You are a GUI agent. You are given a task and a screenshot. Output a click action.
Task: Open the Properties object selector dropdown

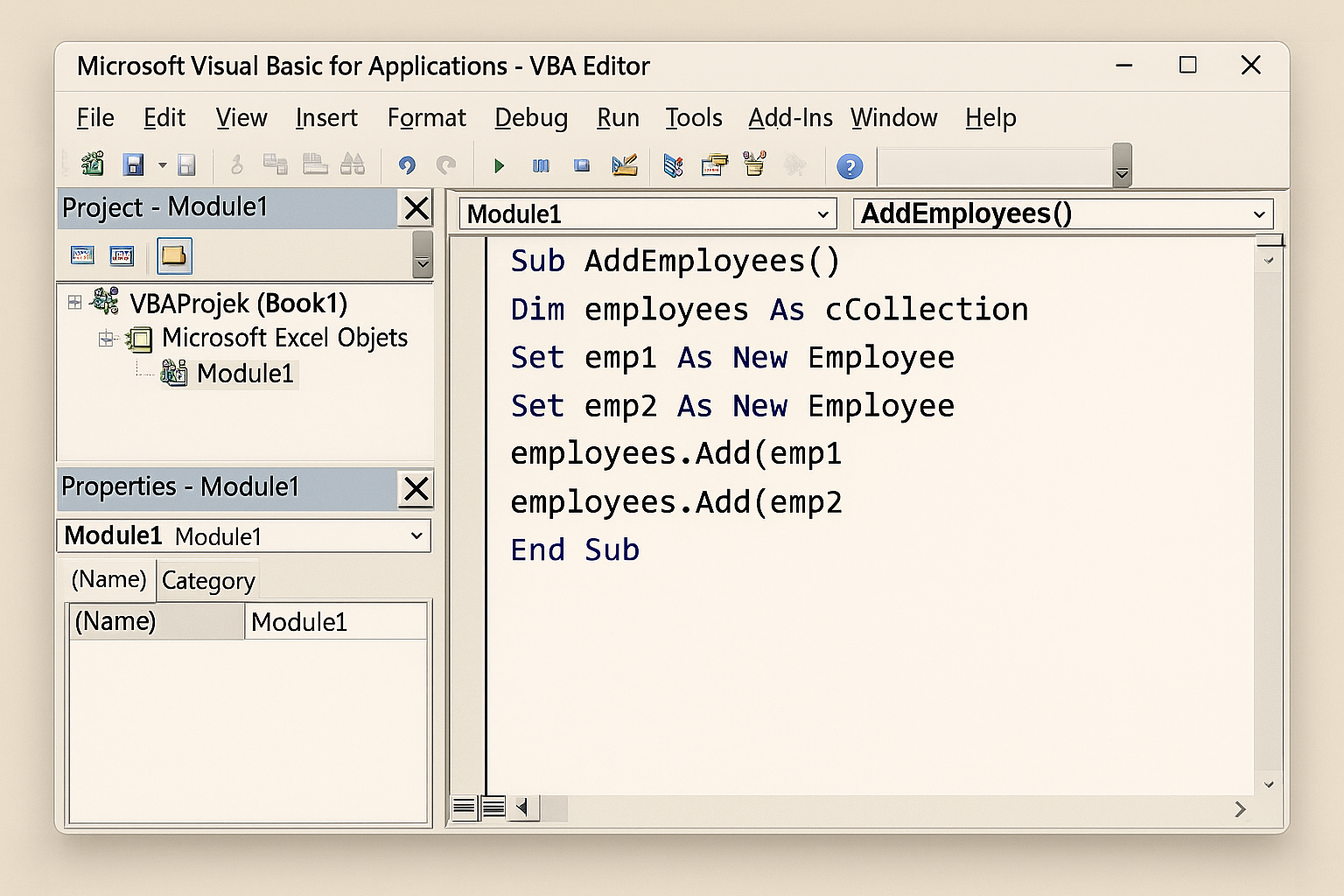(x=416, y=535)
